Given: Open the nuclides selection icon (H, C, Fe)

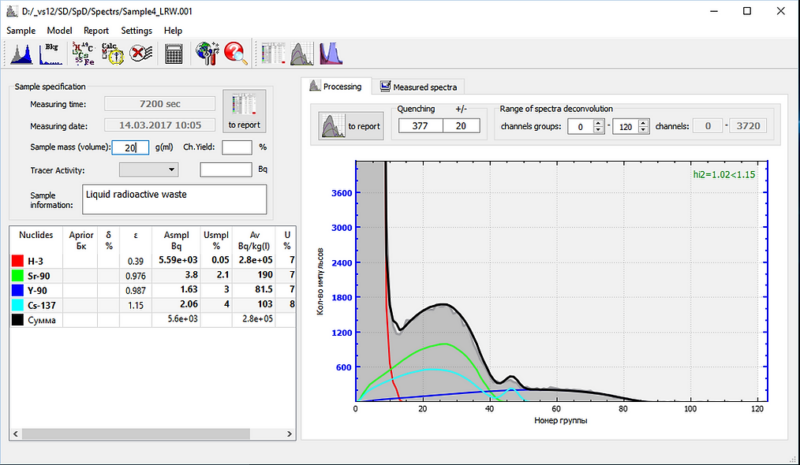Looking at the screenshot, I should [x=83, y=54].
